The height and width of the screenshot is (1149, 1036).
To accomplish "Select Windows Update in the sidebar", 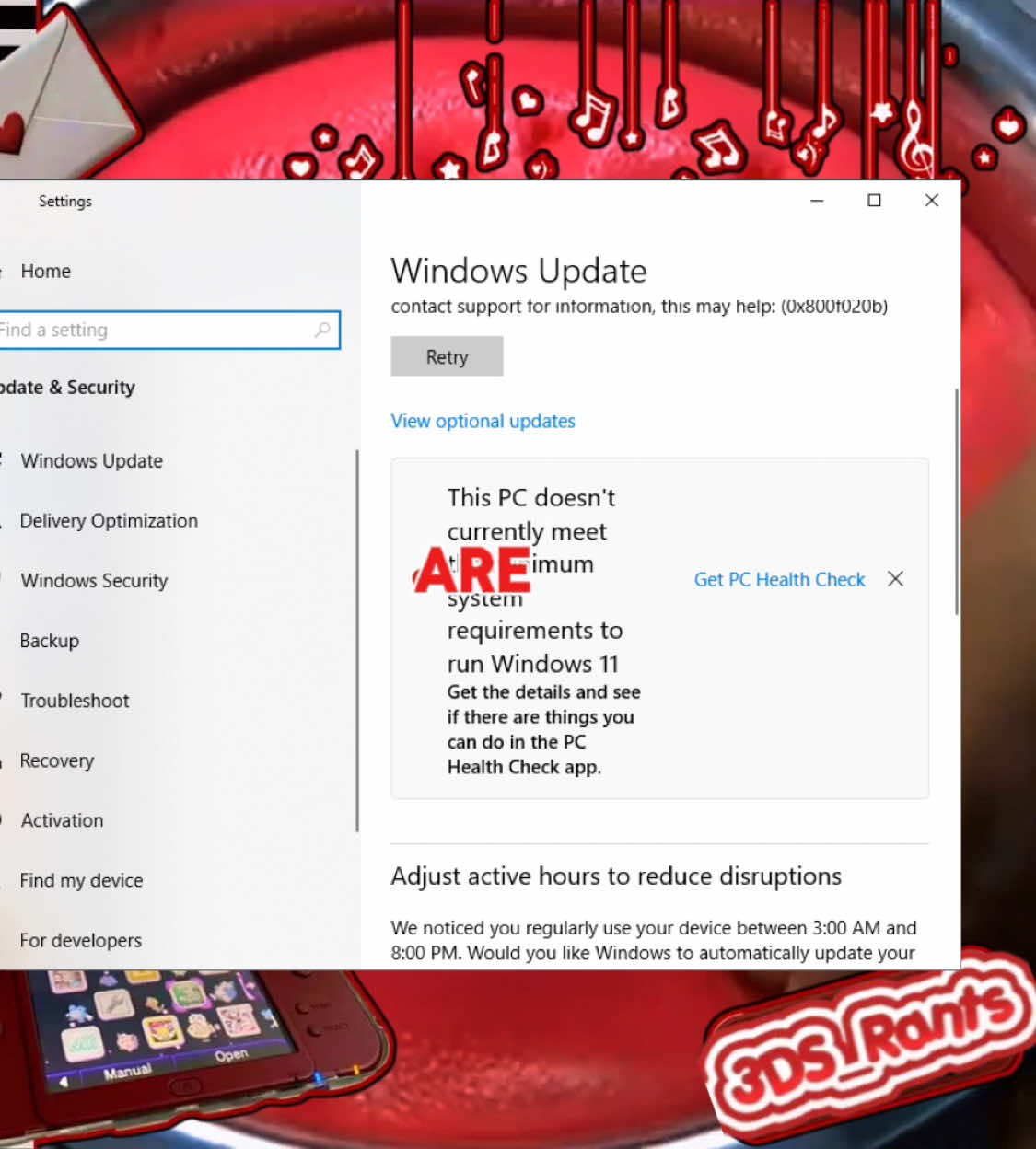I will (91, 460).
